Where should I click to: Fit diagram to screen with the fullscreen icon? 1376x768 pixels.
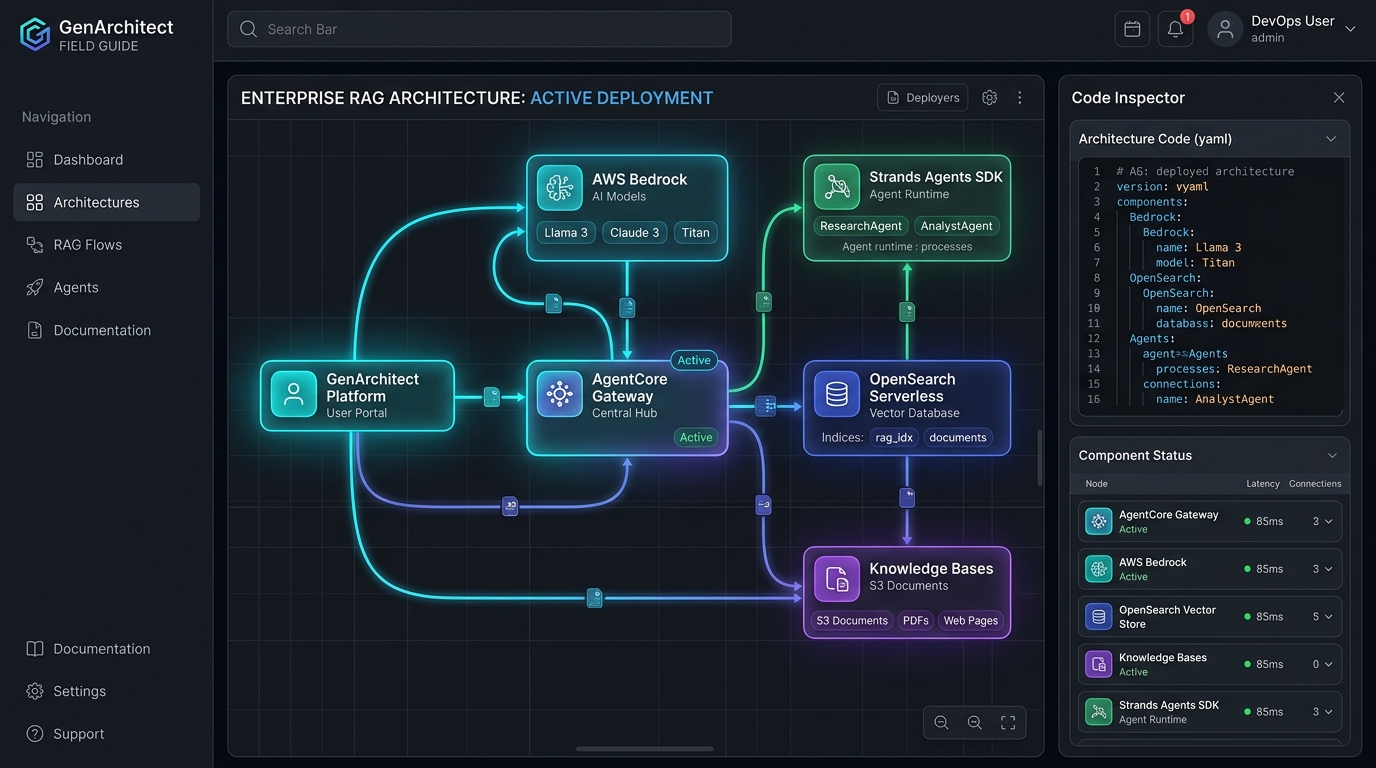[1008, 722]
